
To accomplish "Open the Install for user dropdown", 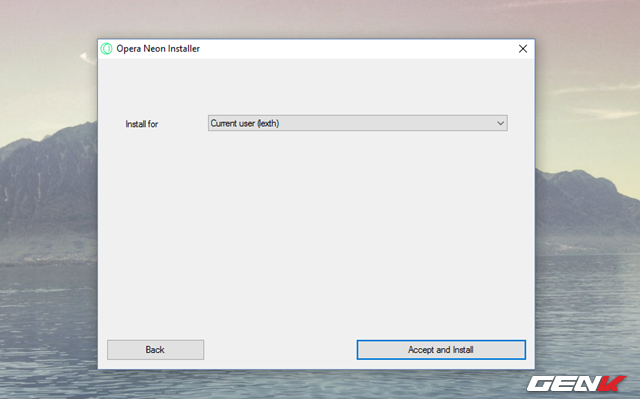I will (358, 123).
